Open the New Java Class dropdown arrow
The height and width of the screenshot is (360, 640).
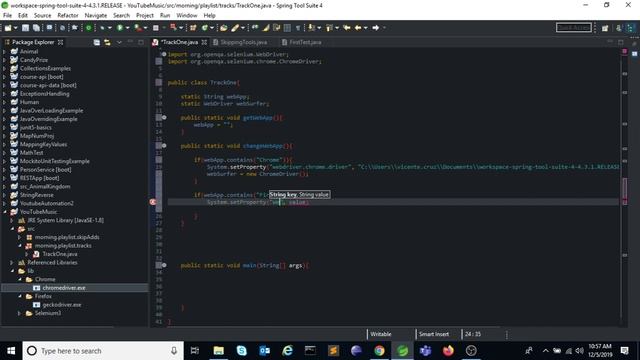[212, 28]
